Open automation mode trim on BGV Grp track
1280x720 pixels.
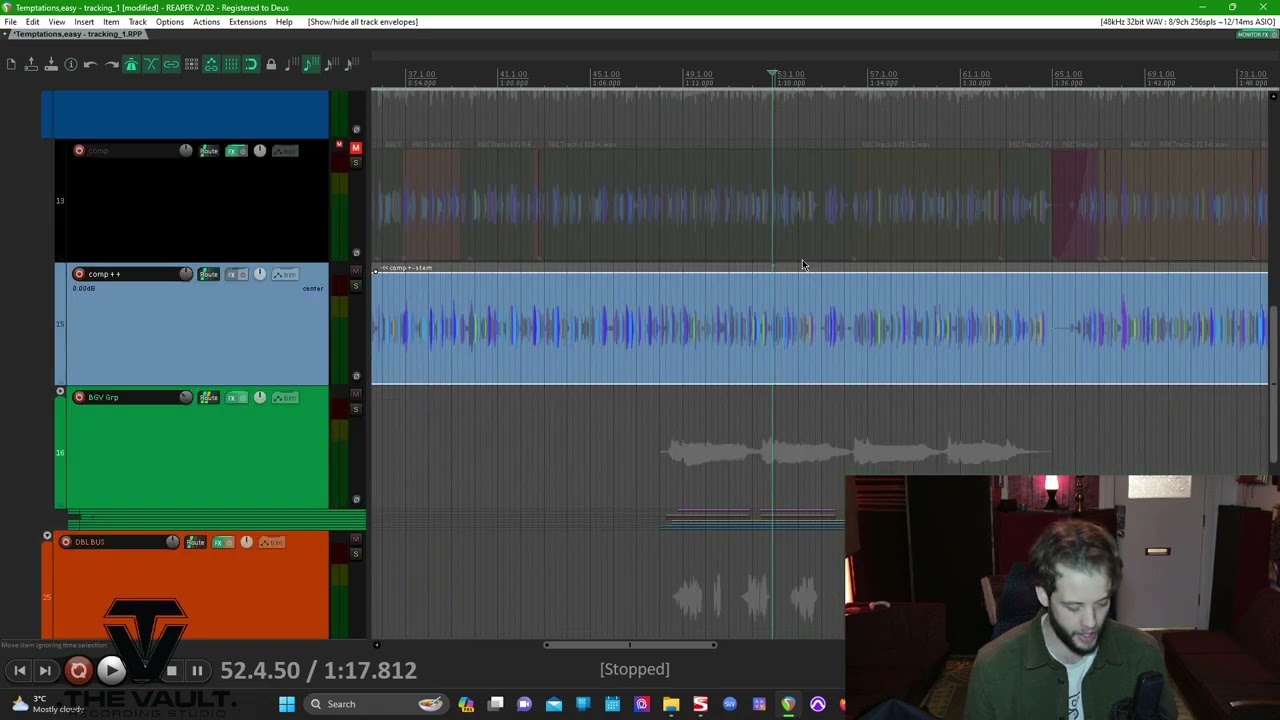click(x=285, y=397)
